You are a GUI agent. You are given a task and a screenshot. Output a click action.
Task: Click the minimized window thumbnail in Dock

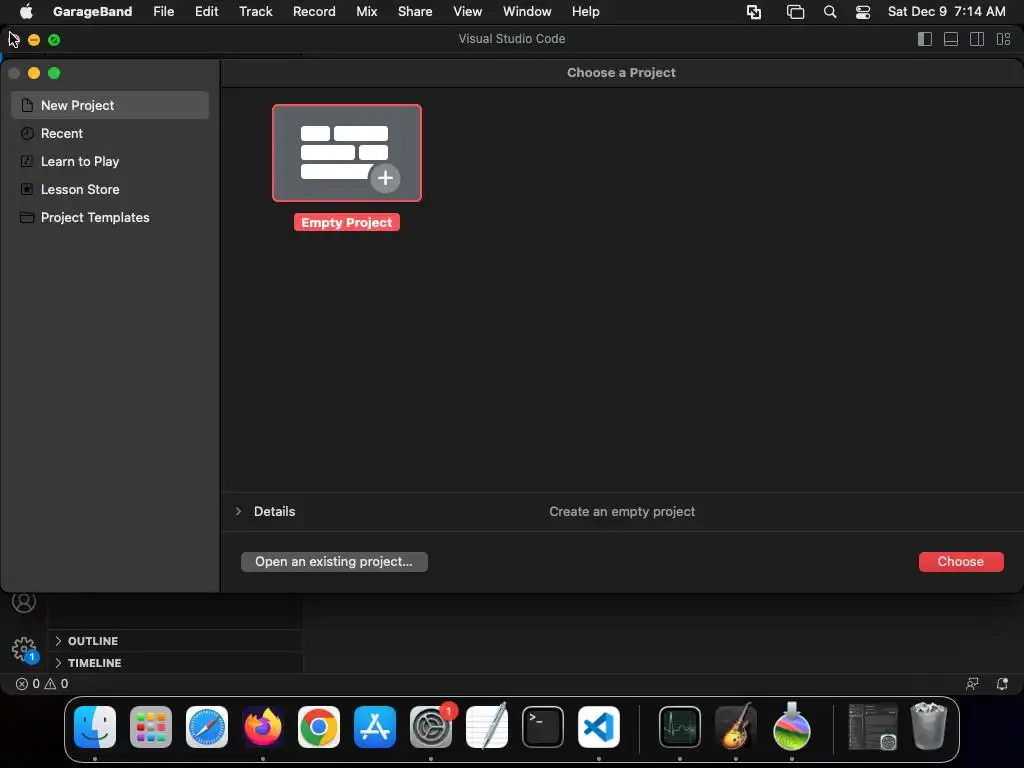tap(872, 726)
